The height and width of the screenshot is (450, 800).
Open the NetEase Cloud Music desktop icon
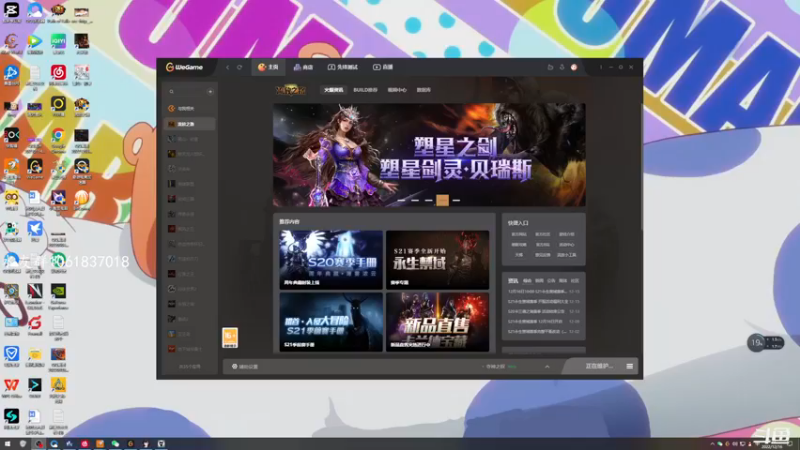pos(58,76)
